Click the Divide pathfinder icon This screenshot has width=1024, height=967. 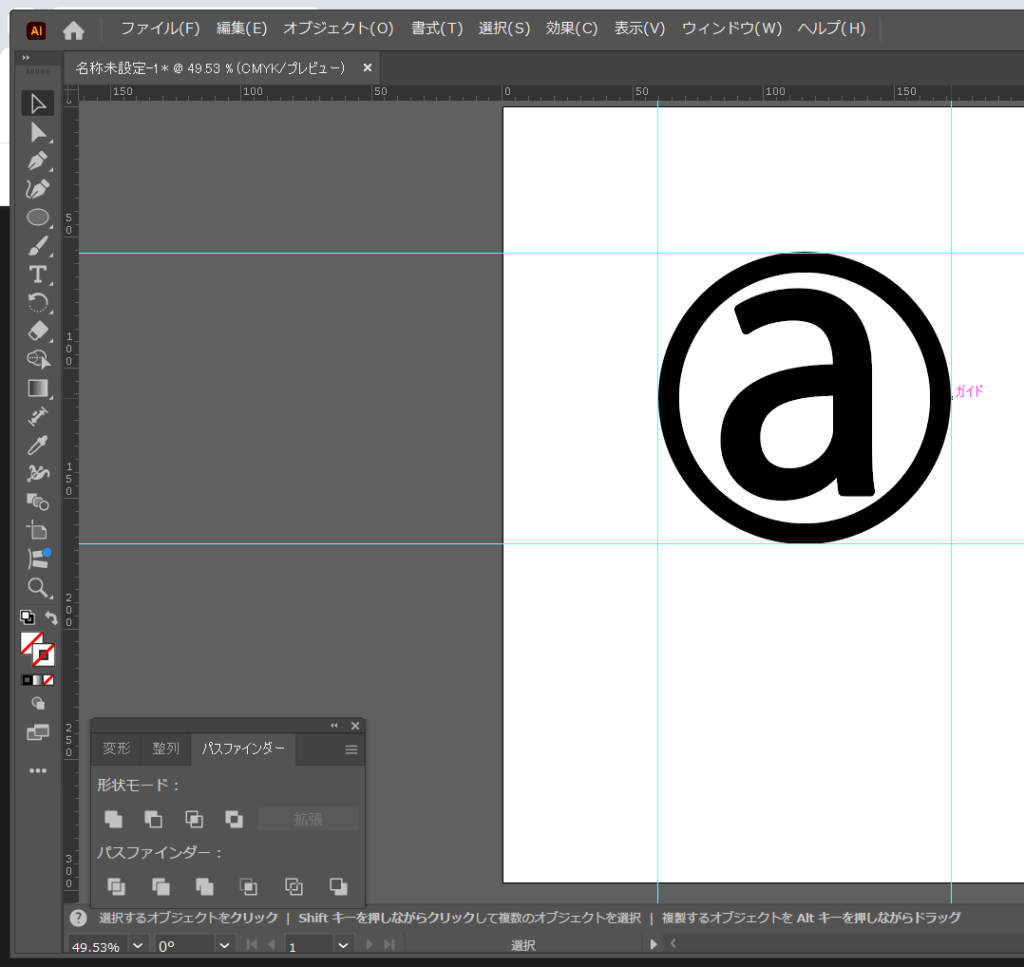click(116, 886)
